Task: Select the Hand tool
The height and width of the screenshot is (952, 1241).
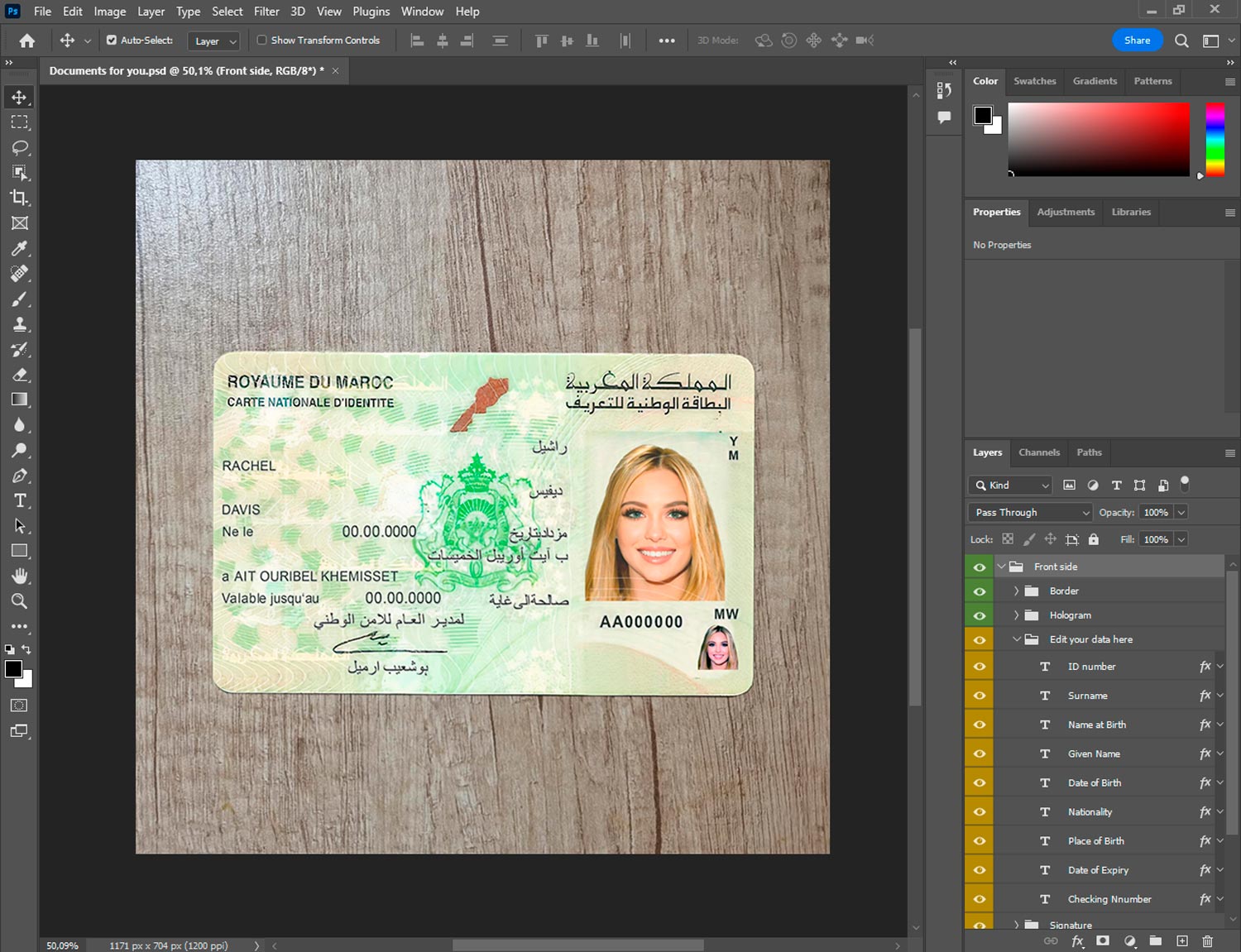Action: coord(20,576)
